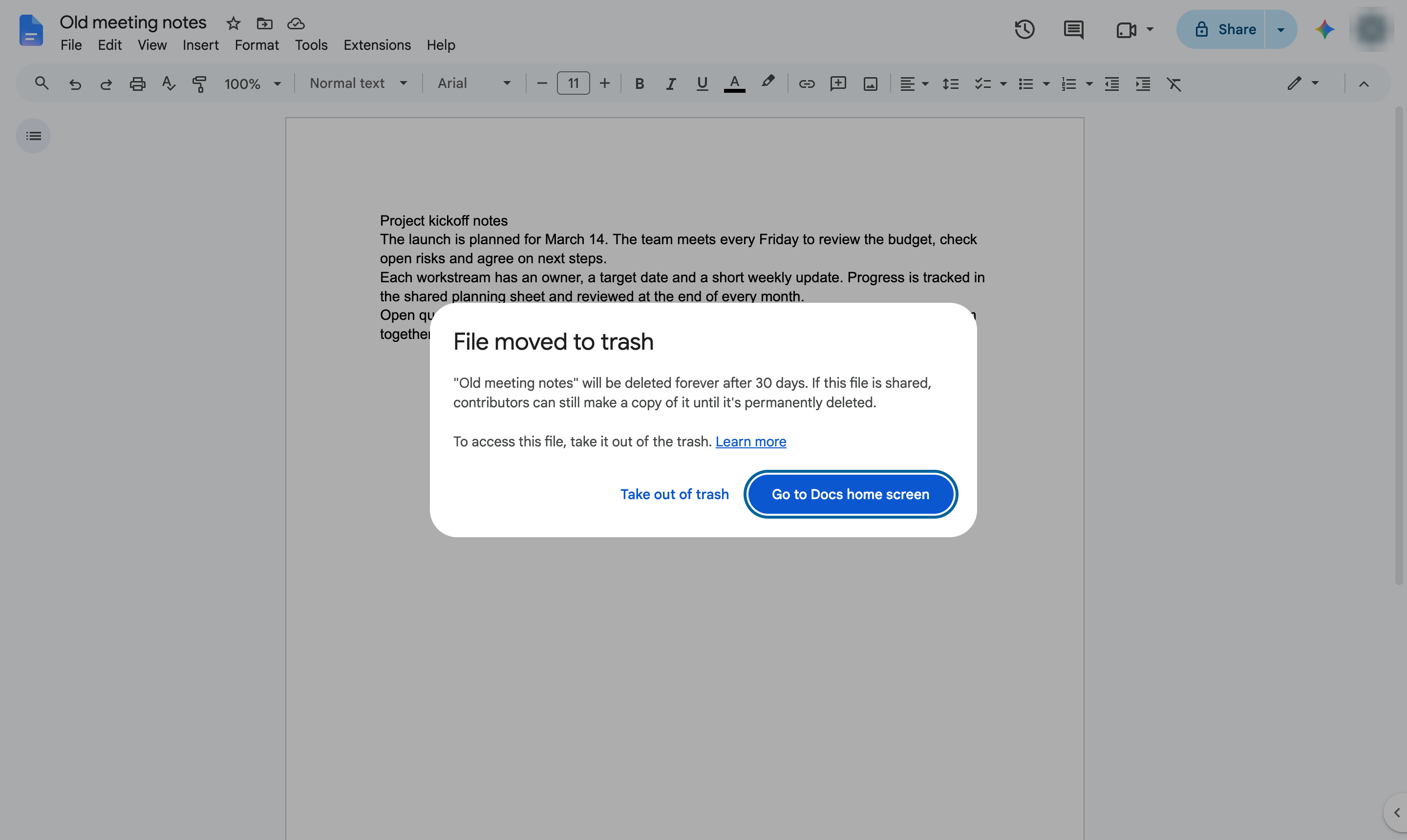
Task: Hide the menus with chevron
Action: (x=1364, y=84)
